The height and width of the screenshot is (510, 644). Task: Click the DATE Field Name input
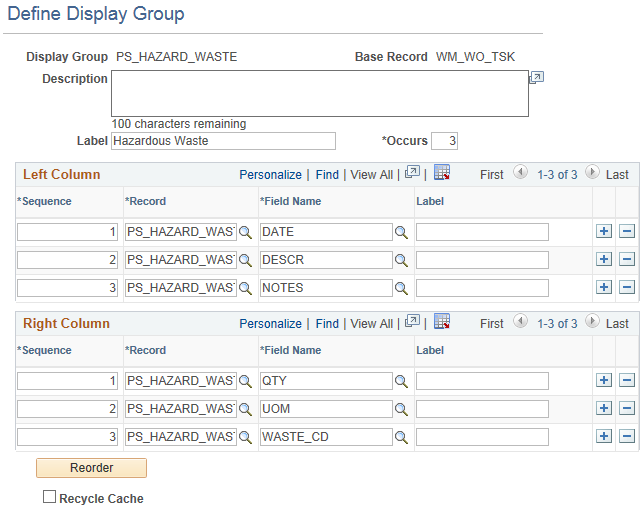326,232
